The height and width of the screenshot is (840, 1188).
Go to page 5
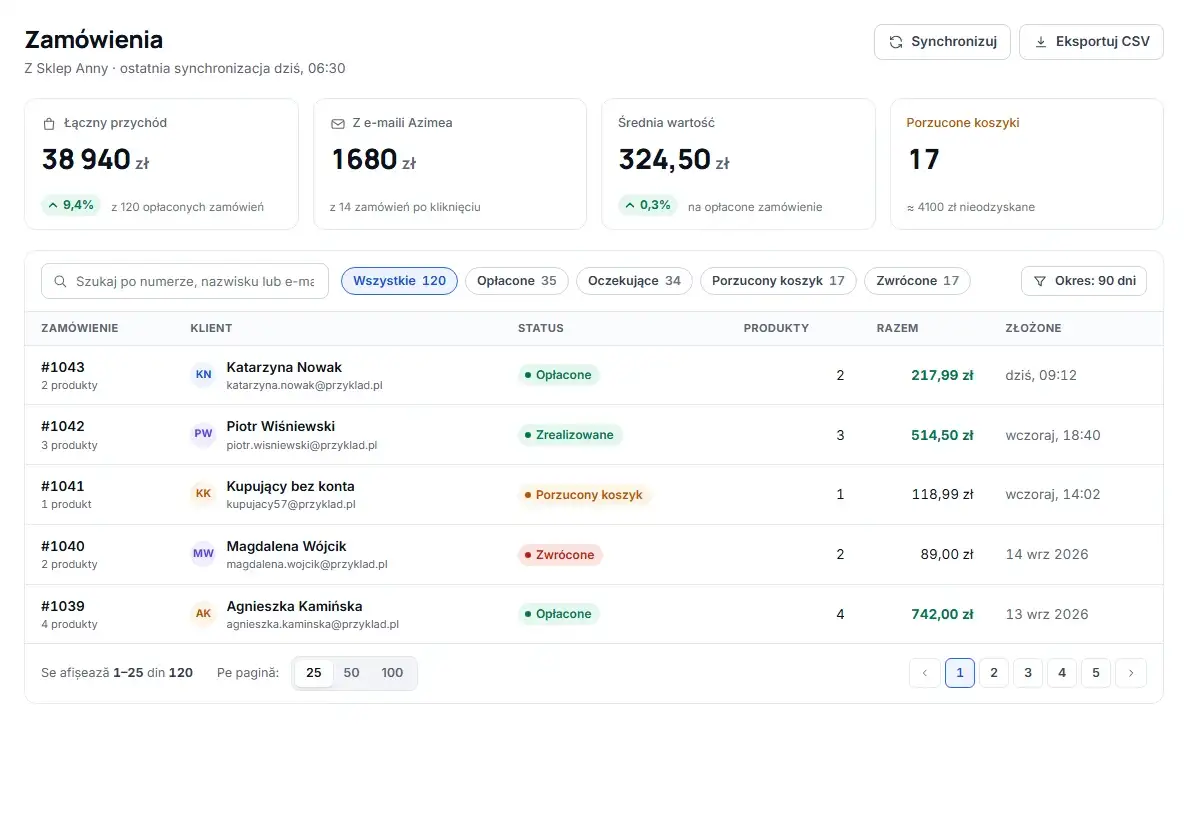1096,673
